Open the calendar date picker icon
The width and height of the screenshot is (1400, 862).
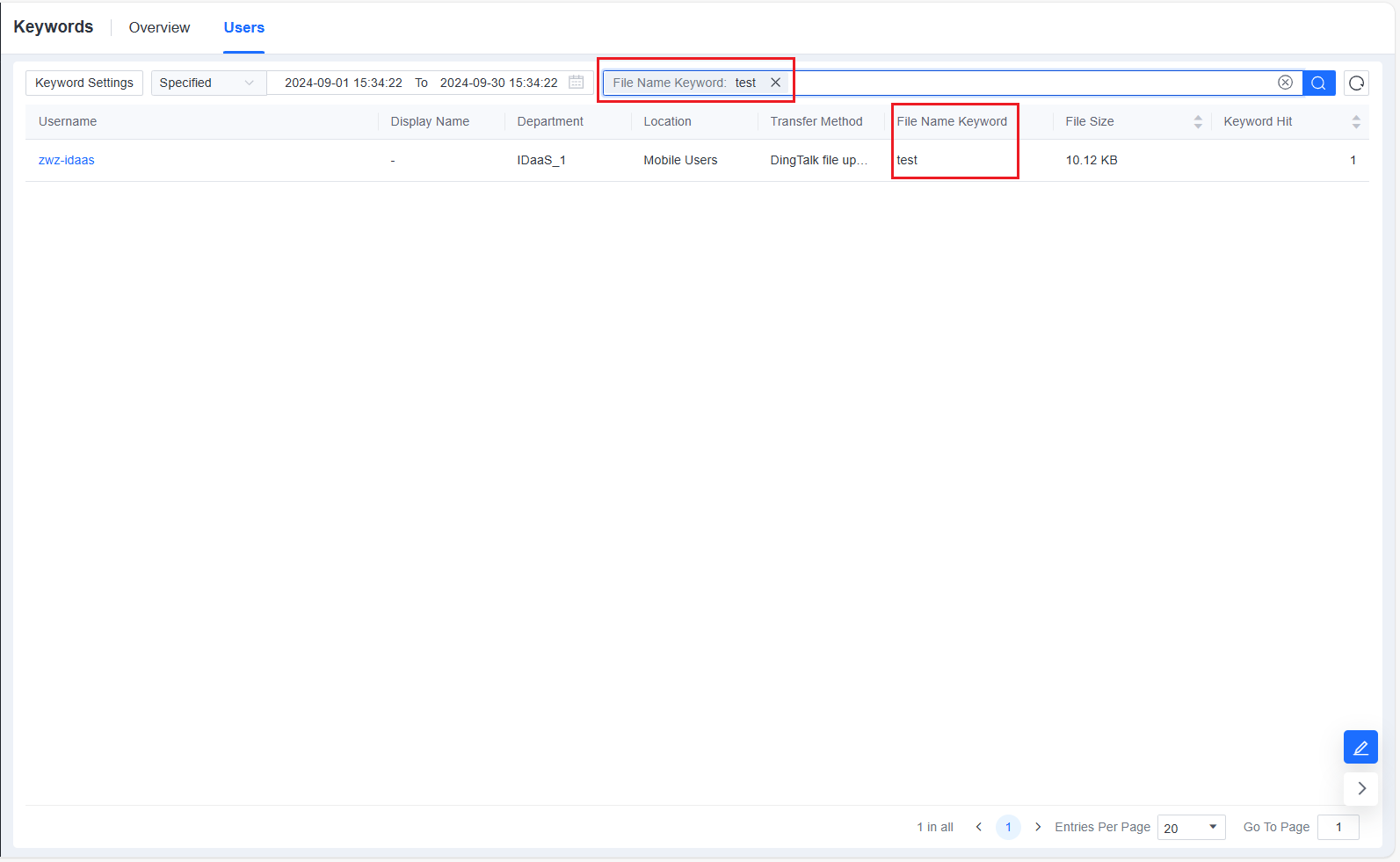click(x=577, y=83)
